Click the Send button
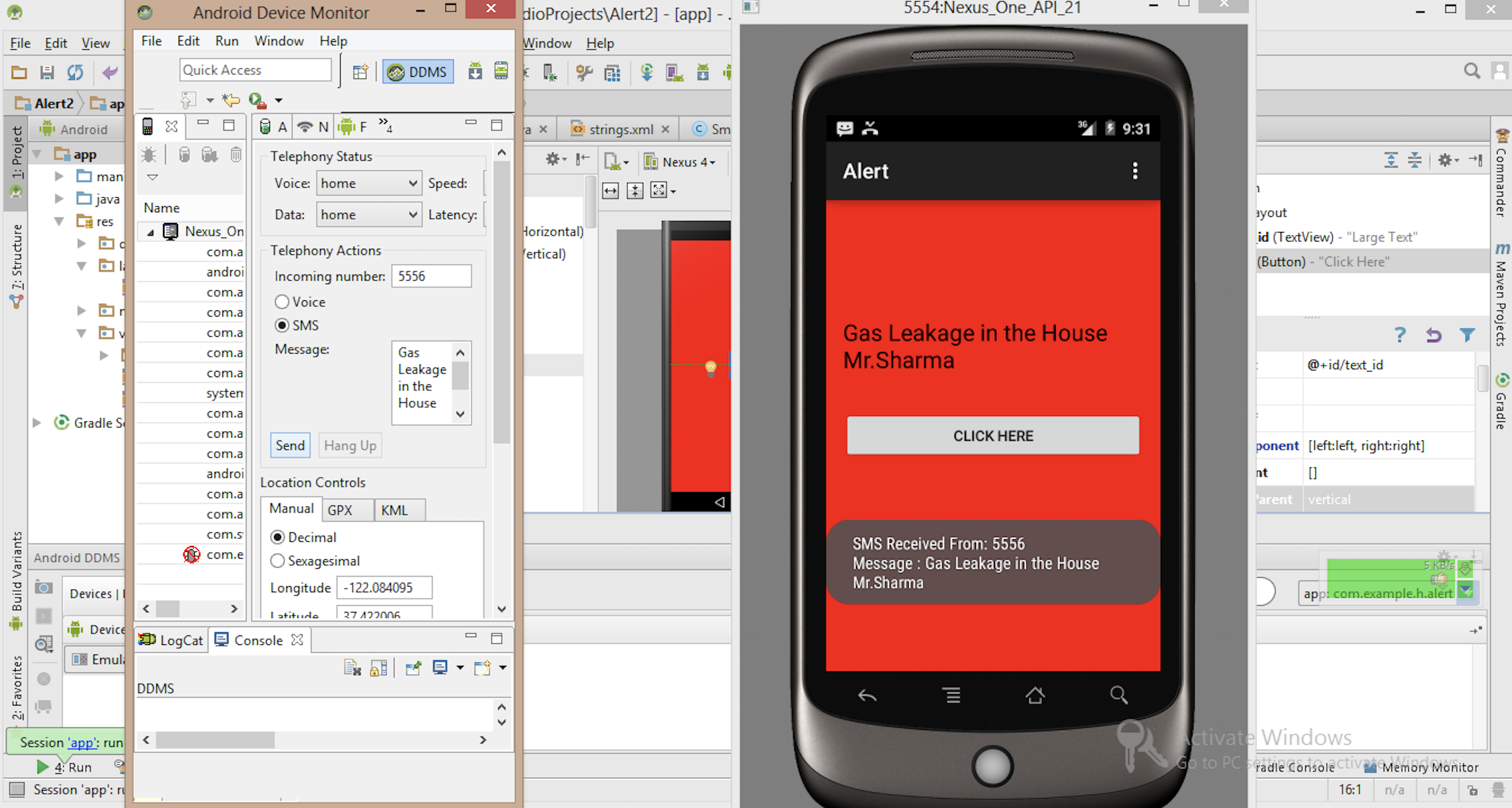 click(x=290, y=445)
